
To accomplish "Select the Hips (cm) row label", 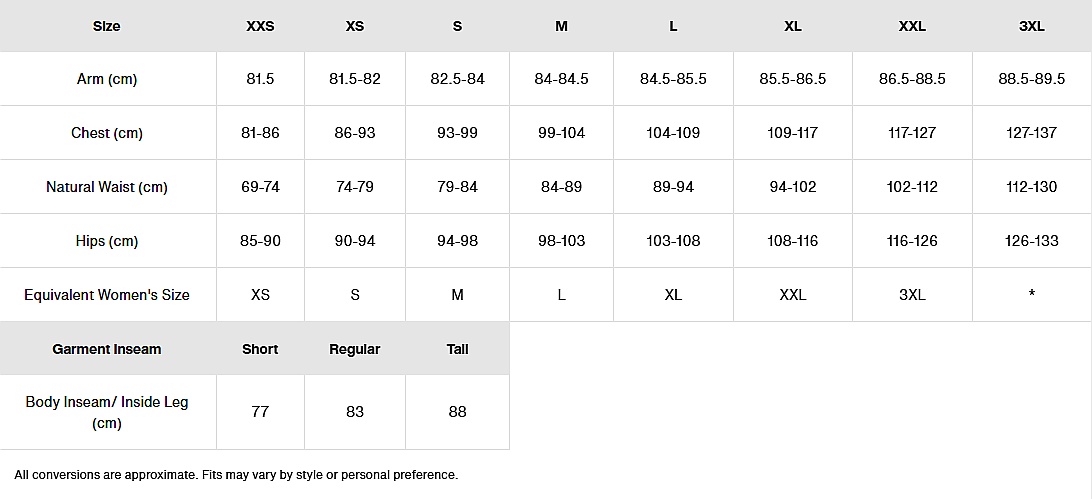I will tap(107, 241).
